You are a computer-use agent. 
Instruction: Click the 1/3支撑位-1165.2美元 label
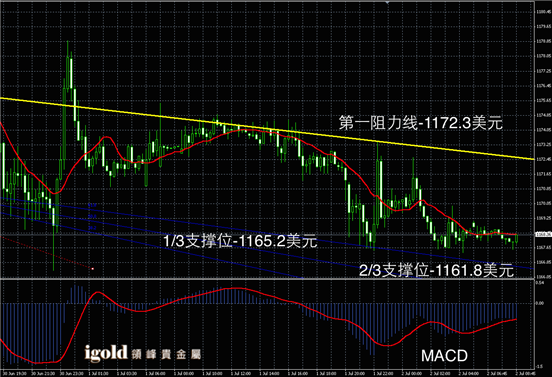click(240, 241)
